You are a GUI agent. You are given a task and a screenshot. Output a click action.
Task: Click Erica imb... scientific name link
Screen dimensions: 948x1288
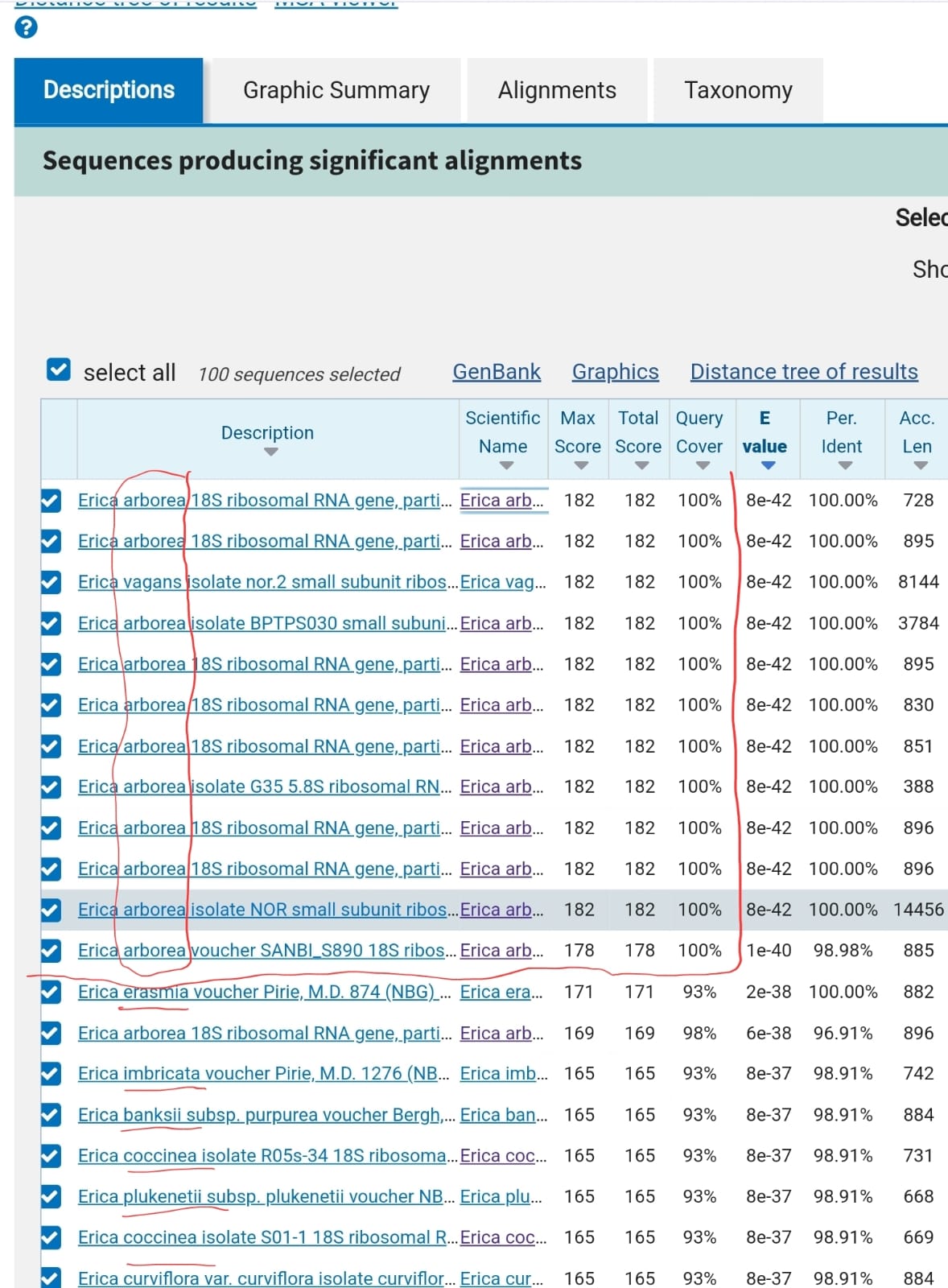pyautogui.click(x=503, y=1074)
